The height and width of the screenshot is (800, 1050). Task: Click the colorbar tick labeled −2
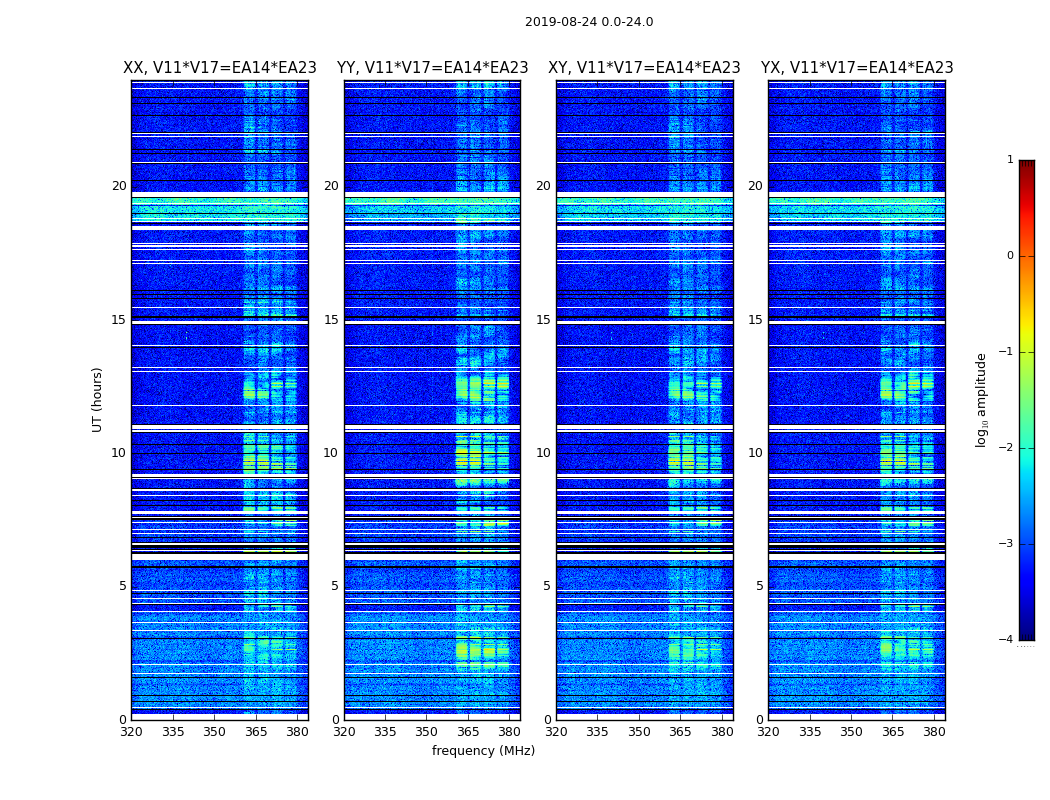(1006, 447)
